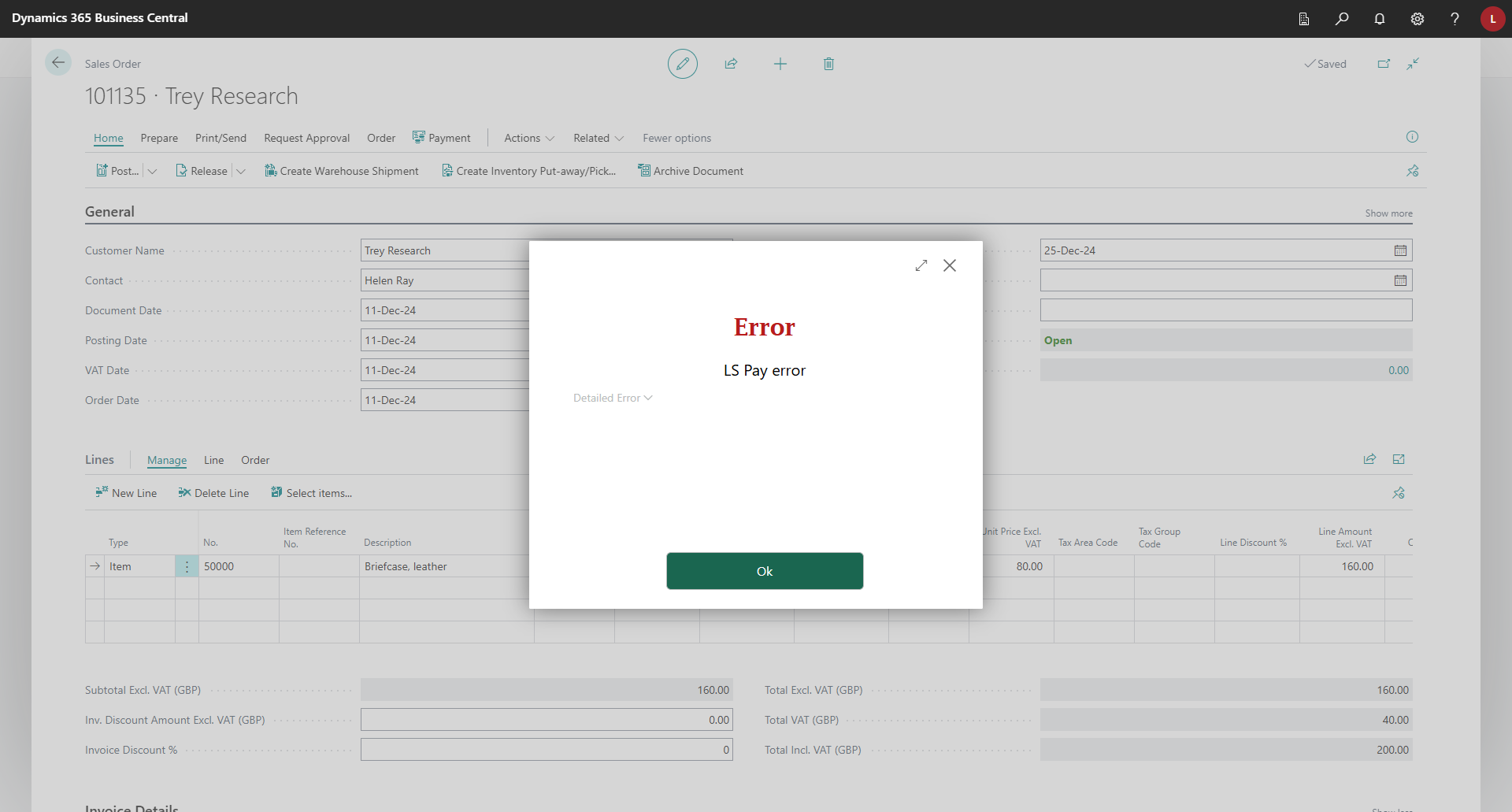
Task: Go back with the arrow icon
Action: [58, 63]
